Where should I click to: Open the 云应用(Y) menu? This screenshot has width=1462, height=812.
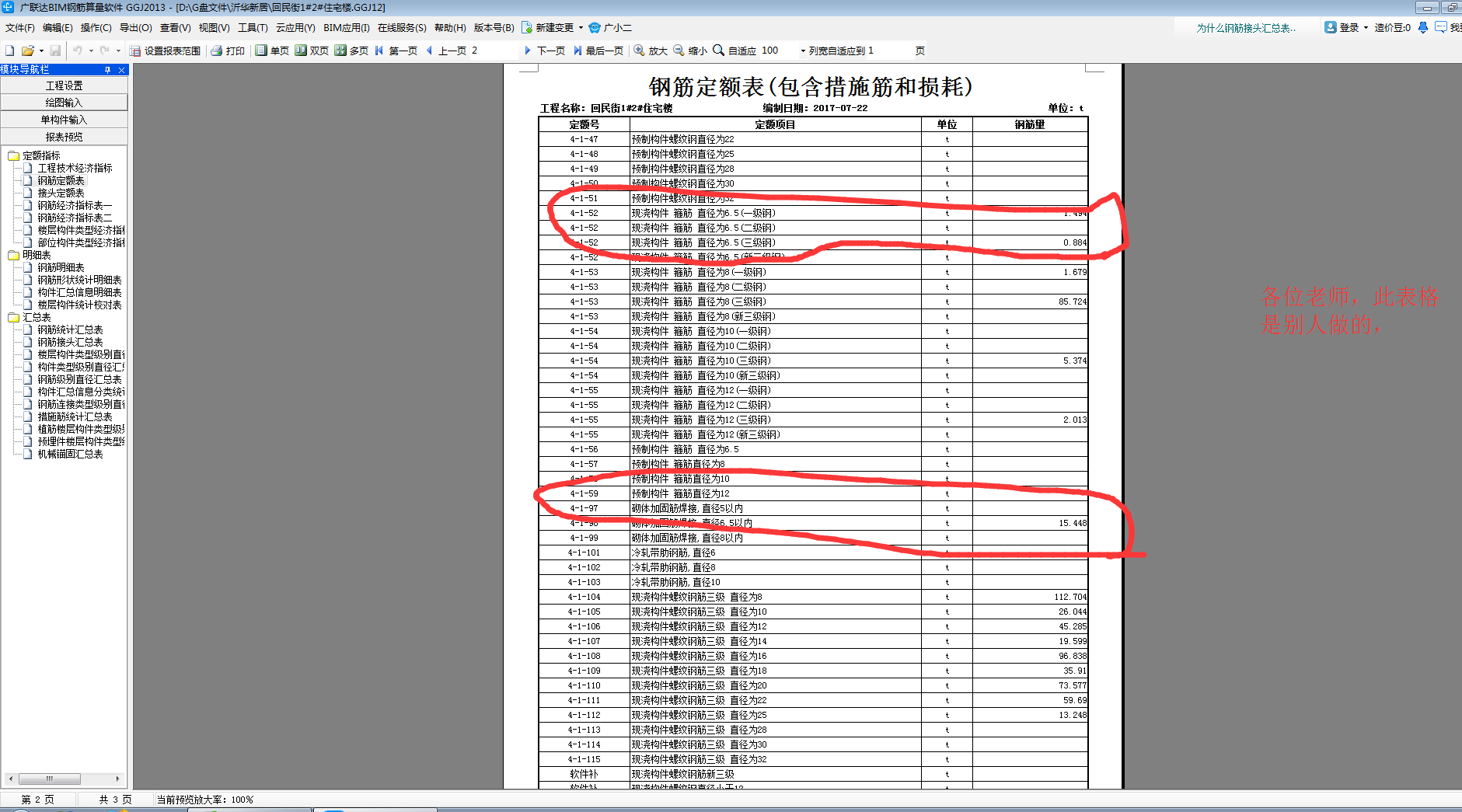click(x=295, y=28)
